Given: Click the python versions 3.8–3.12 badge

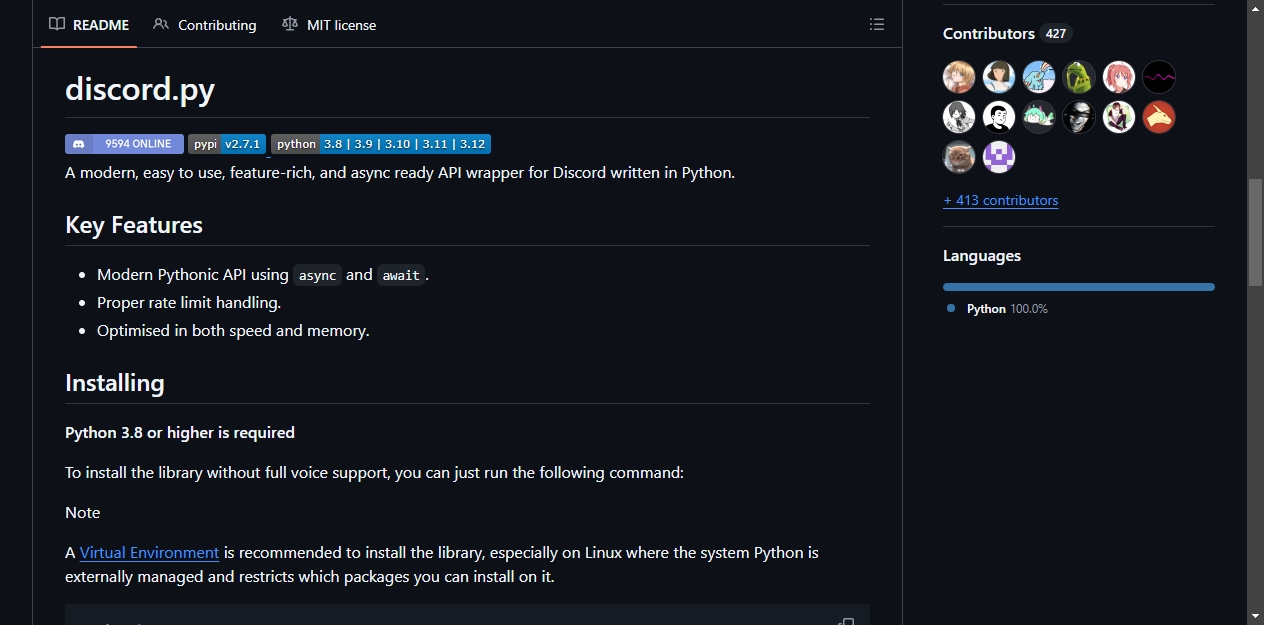Looking at the screenshot, I should (381, 144).
